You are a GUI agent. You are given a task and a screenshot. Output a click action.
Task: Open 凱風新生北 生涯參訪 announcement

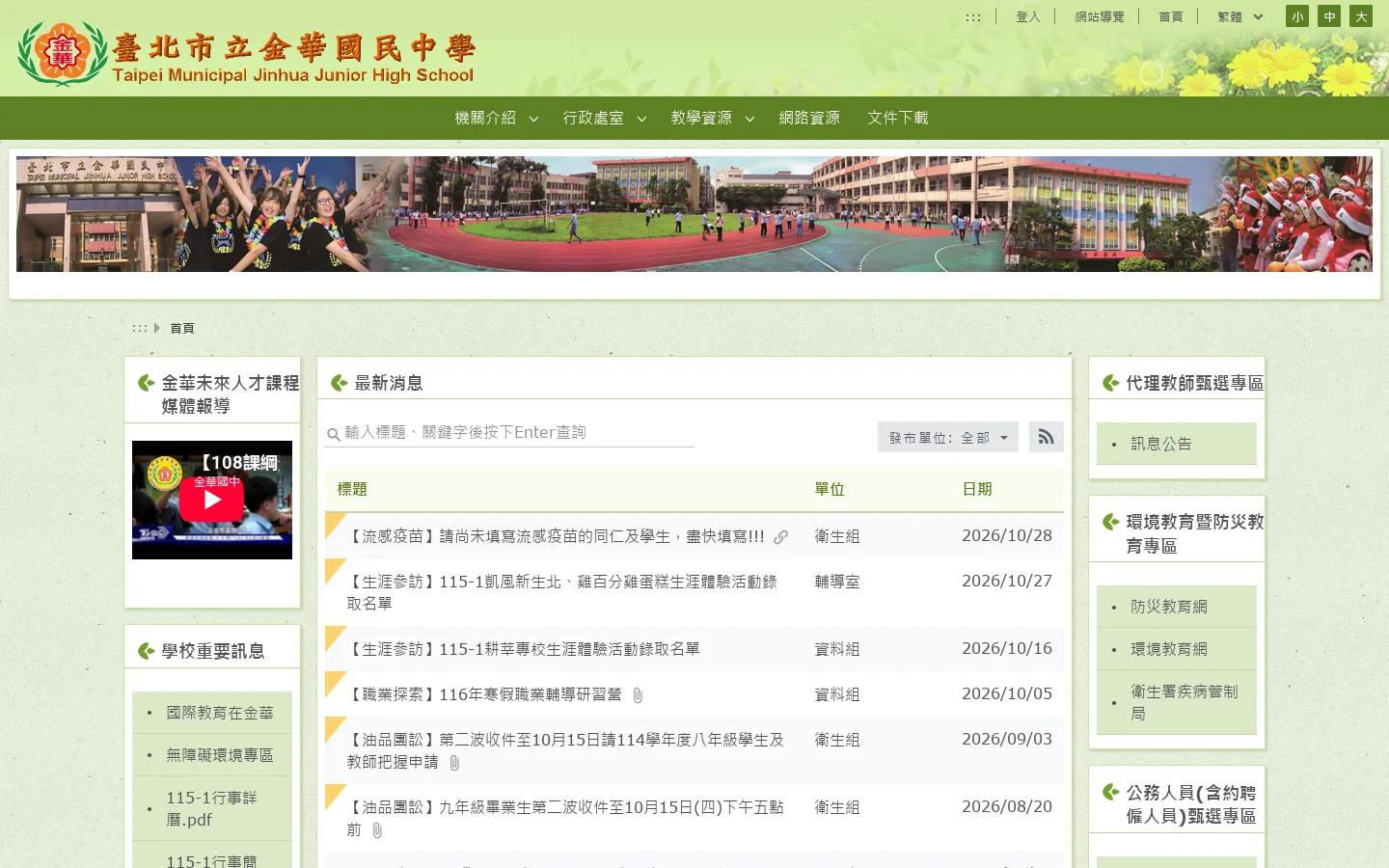(x=562, y=592)
